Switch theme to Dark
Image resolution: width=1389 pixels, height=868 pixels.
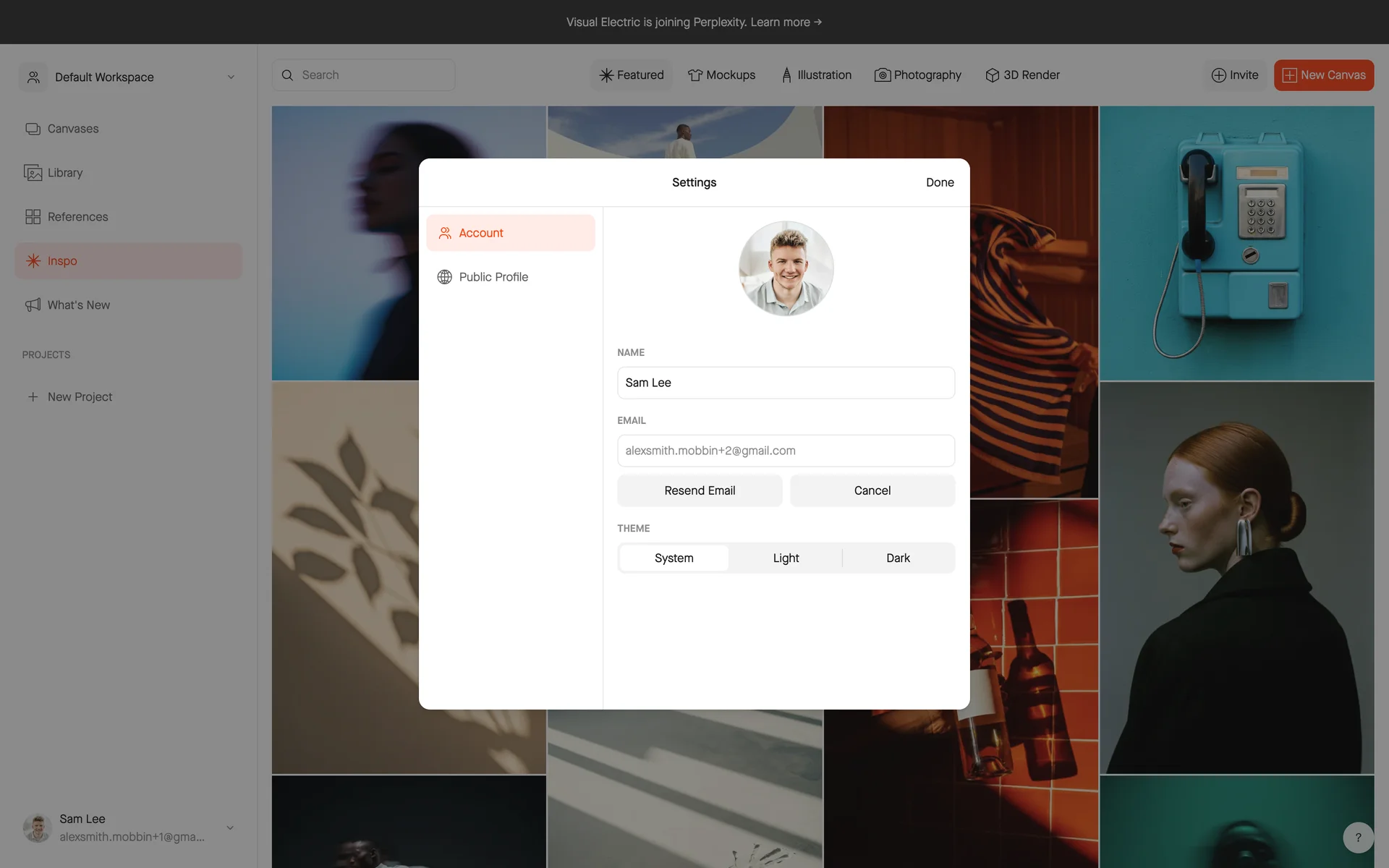(x=898, y=558)
